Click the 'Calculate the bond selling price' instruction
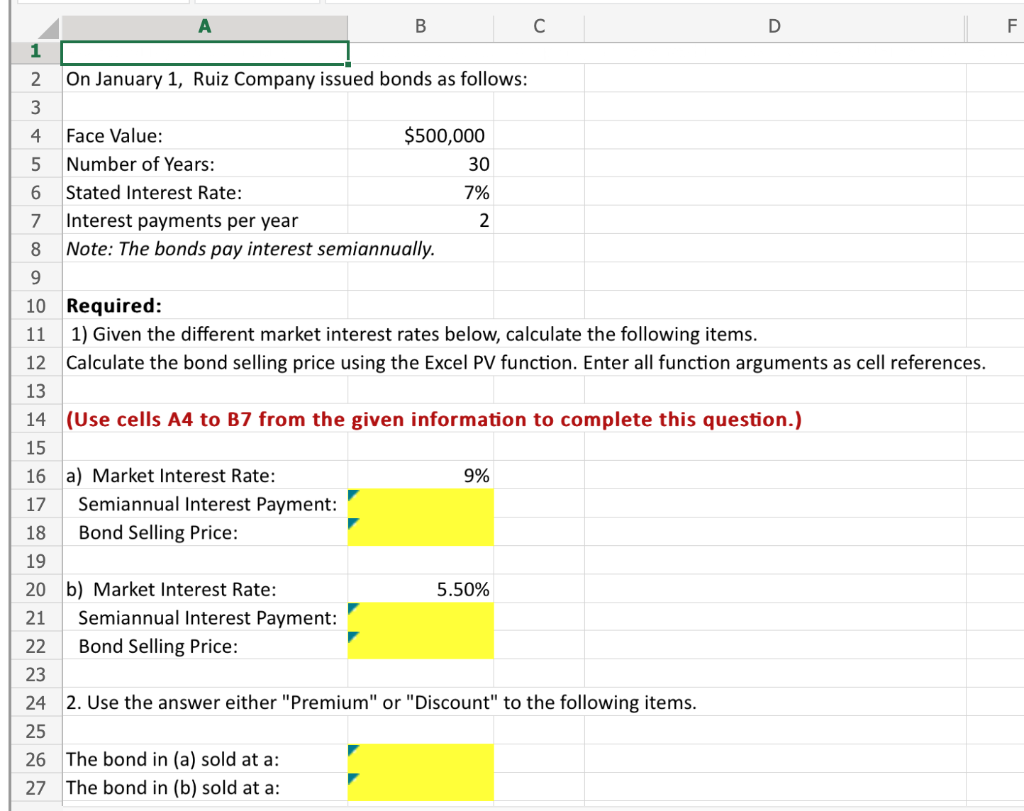1024x811 pixels. click(526, 362)
